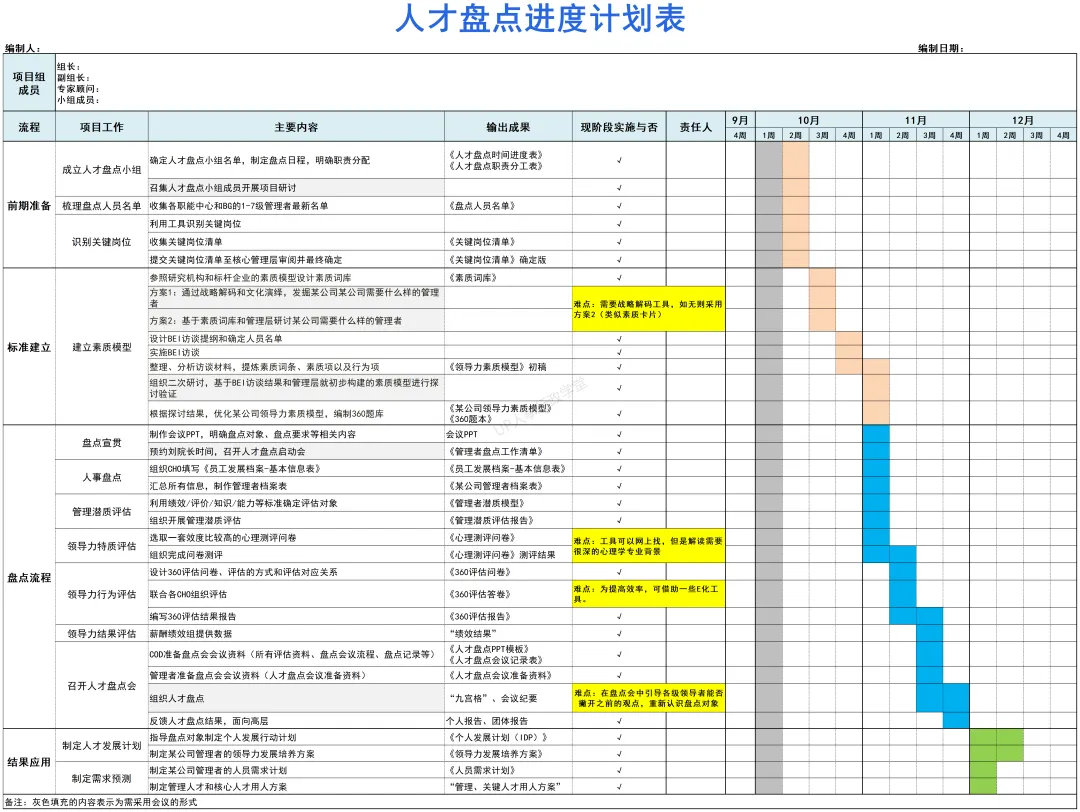The width and height of the screenshot is (1080, 812).
Task: Click the 领导力特质评估 cell
Action: click(102, 546)
